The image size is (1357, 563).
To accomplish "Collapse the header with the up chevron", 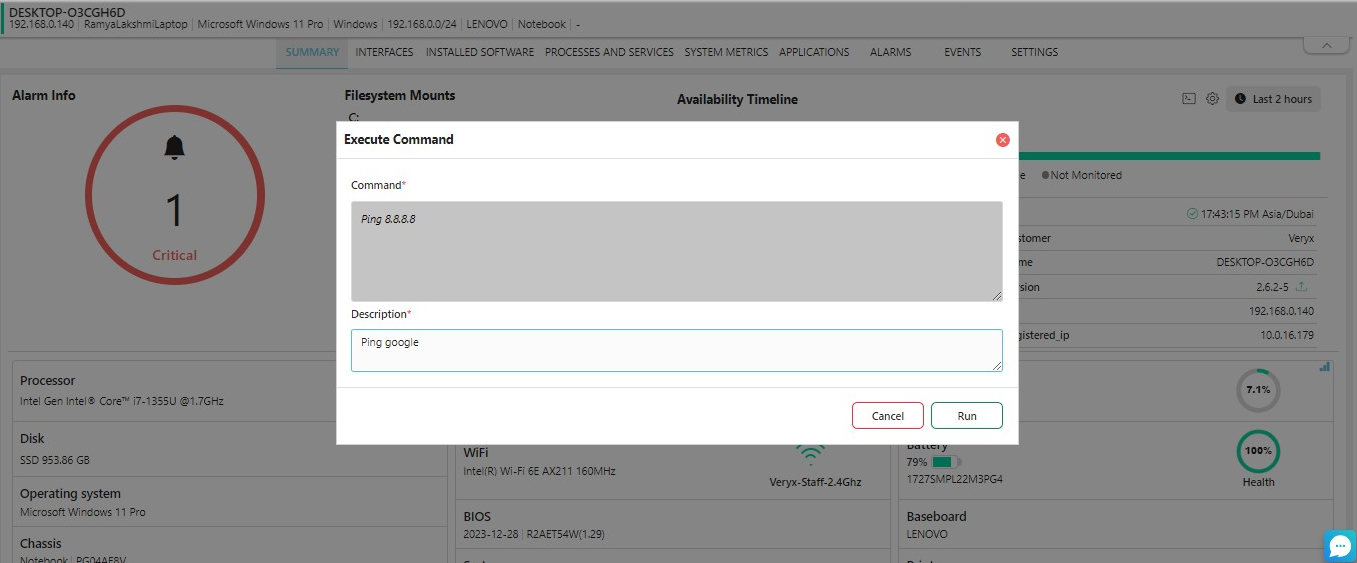I will [1327, 46].
